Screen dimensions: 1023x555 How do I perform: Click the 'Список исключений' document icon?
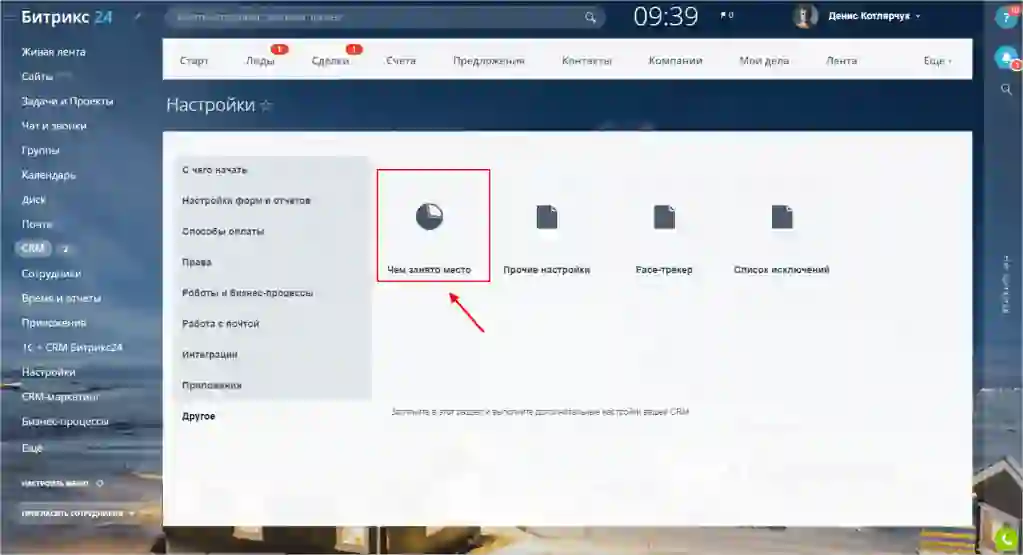781,217
